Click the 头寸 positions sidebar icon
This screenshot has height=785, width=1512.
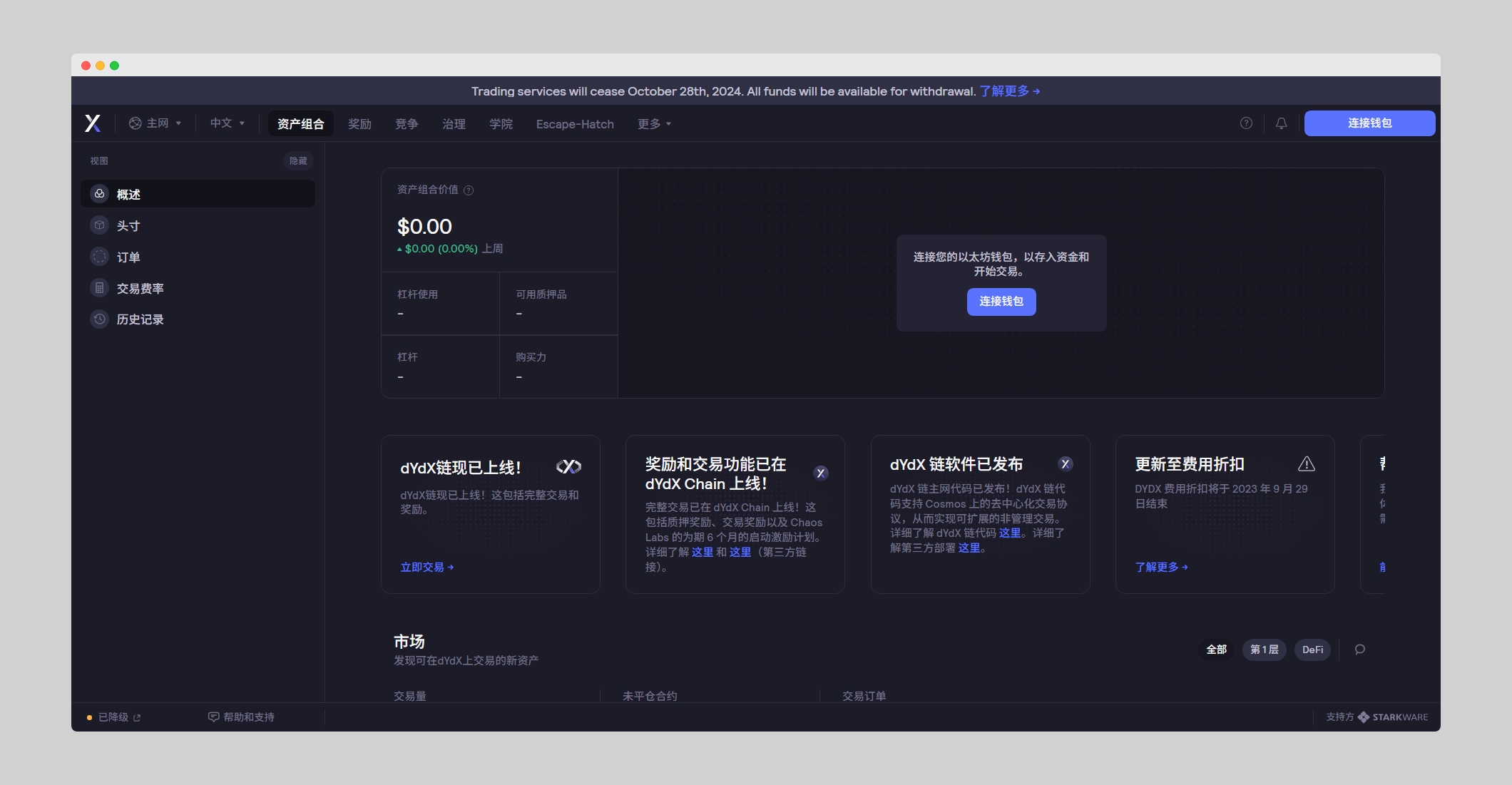(x=100, y=225)
